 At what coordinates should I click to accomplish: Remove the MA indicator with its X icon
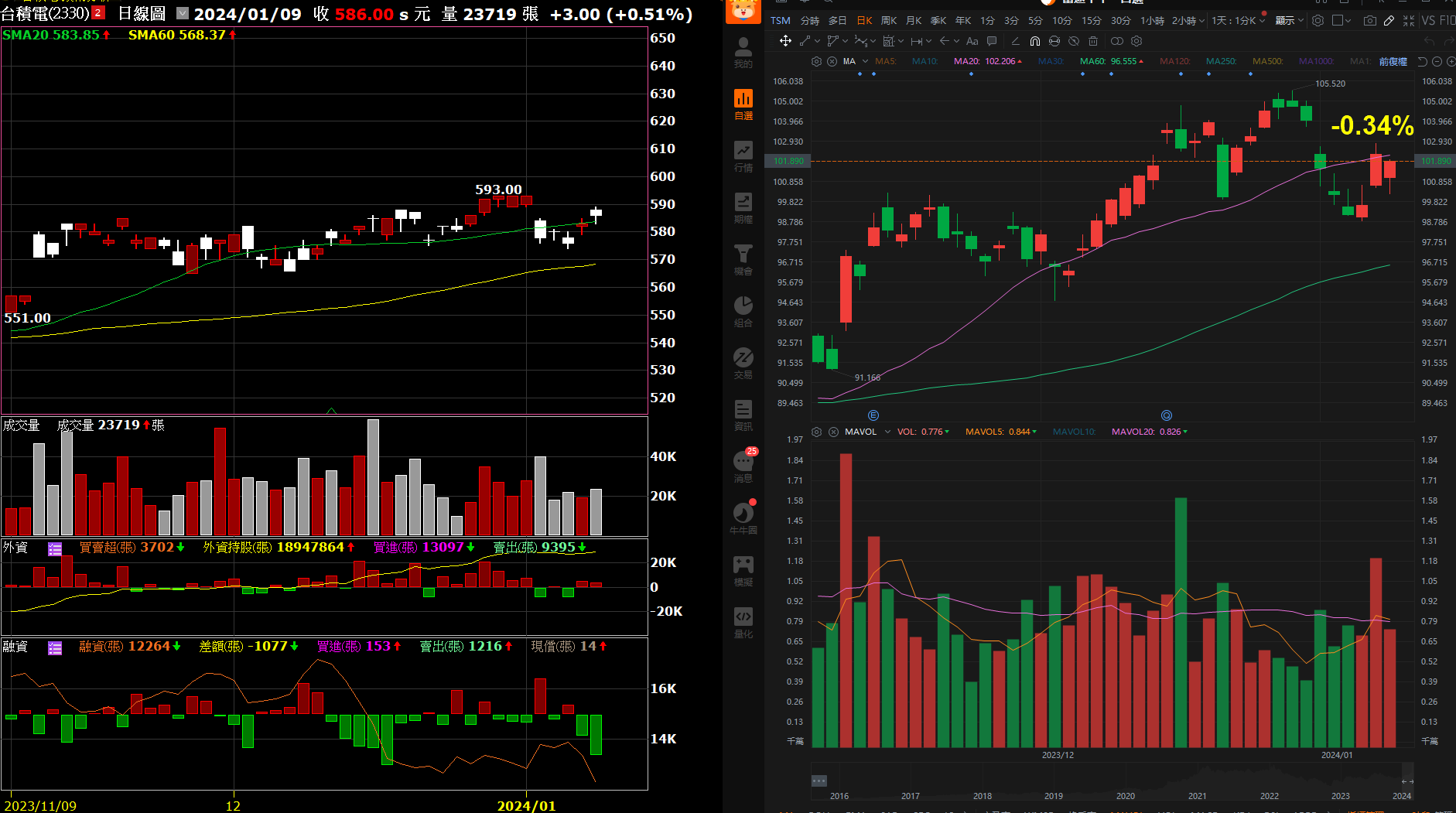coord(832,61)
